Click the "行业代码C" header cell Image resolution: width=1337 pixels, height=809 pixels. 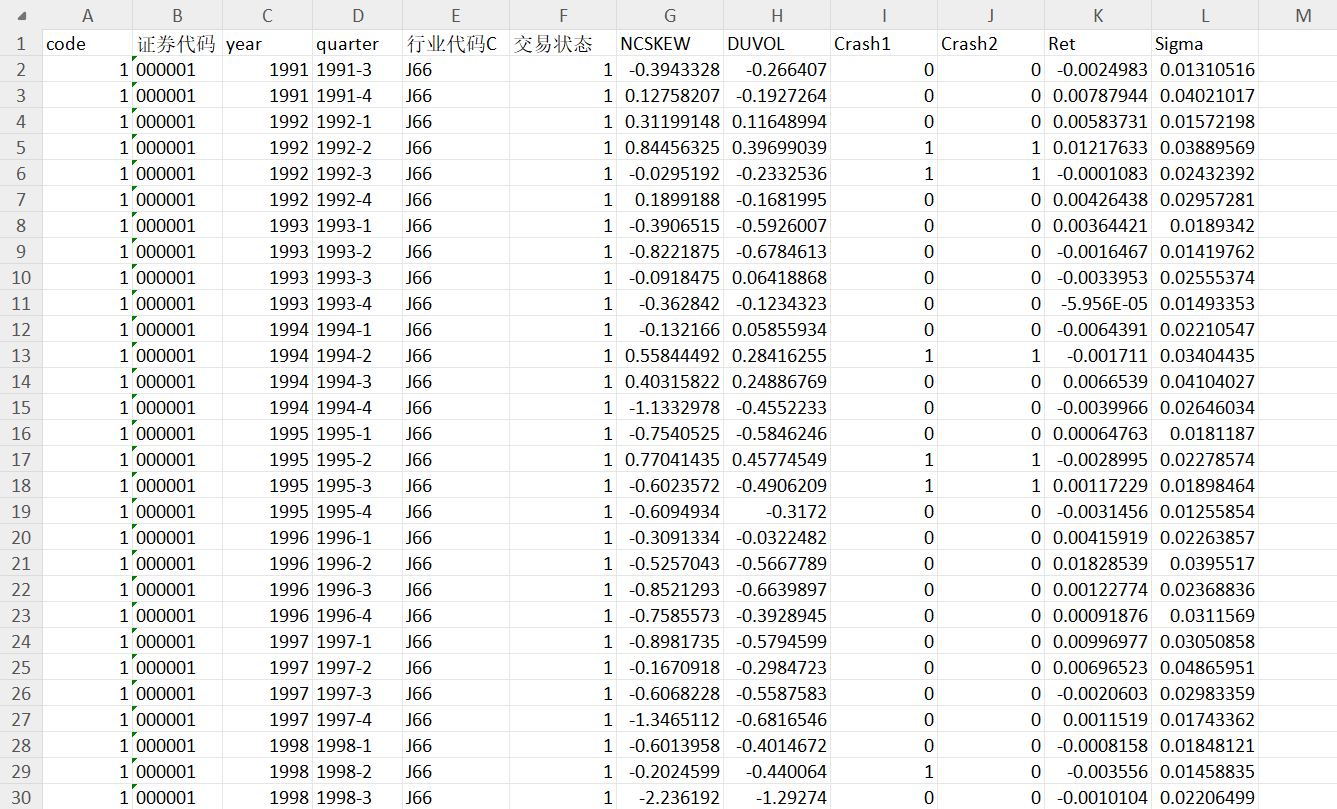click(x=456, y=44)
